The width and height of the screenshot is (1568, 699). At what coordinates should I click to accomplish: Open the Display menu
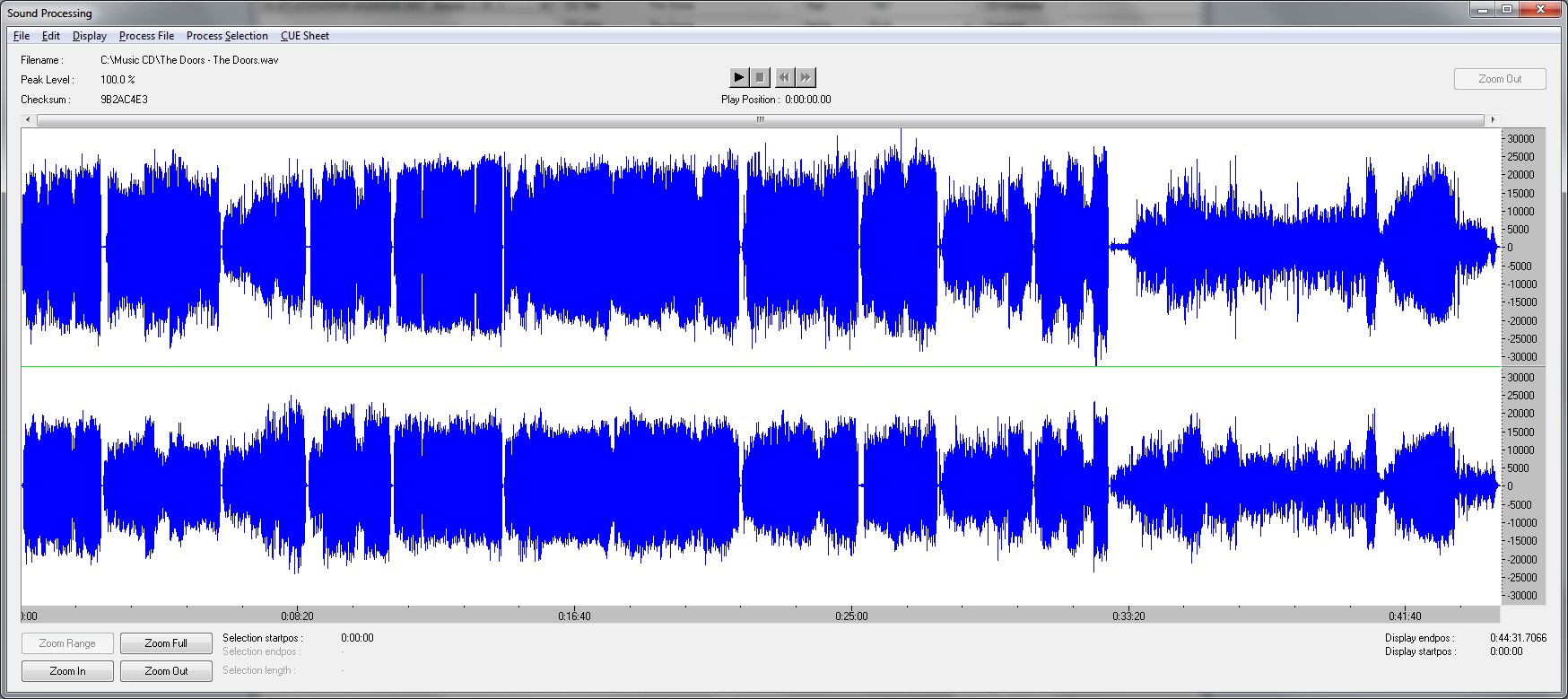coord(90,36)
